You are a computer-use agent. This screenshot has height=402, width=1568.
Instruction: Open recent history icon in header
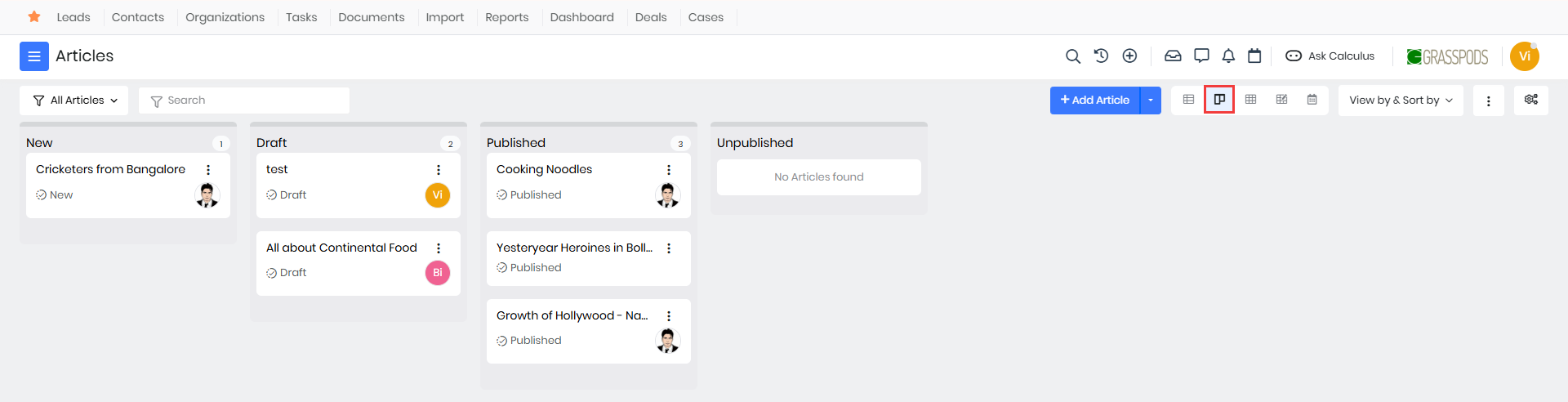click(1101, 56)
